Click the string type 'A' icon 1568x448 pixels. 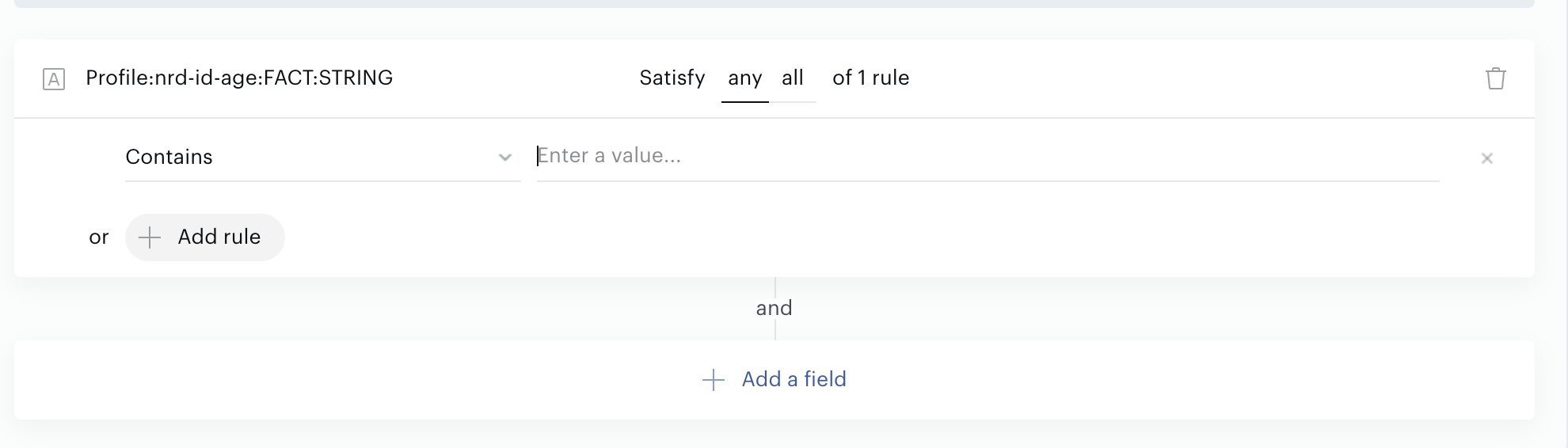54,79
